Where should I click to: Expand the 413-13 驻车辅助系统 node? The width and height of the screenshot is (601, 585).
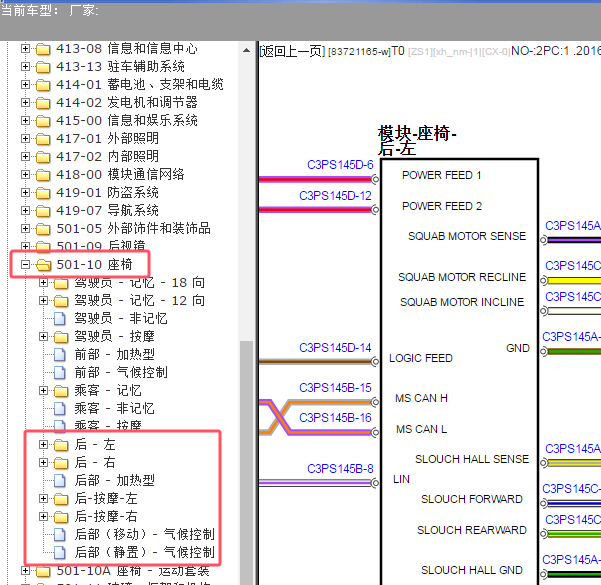25,67
